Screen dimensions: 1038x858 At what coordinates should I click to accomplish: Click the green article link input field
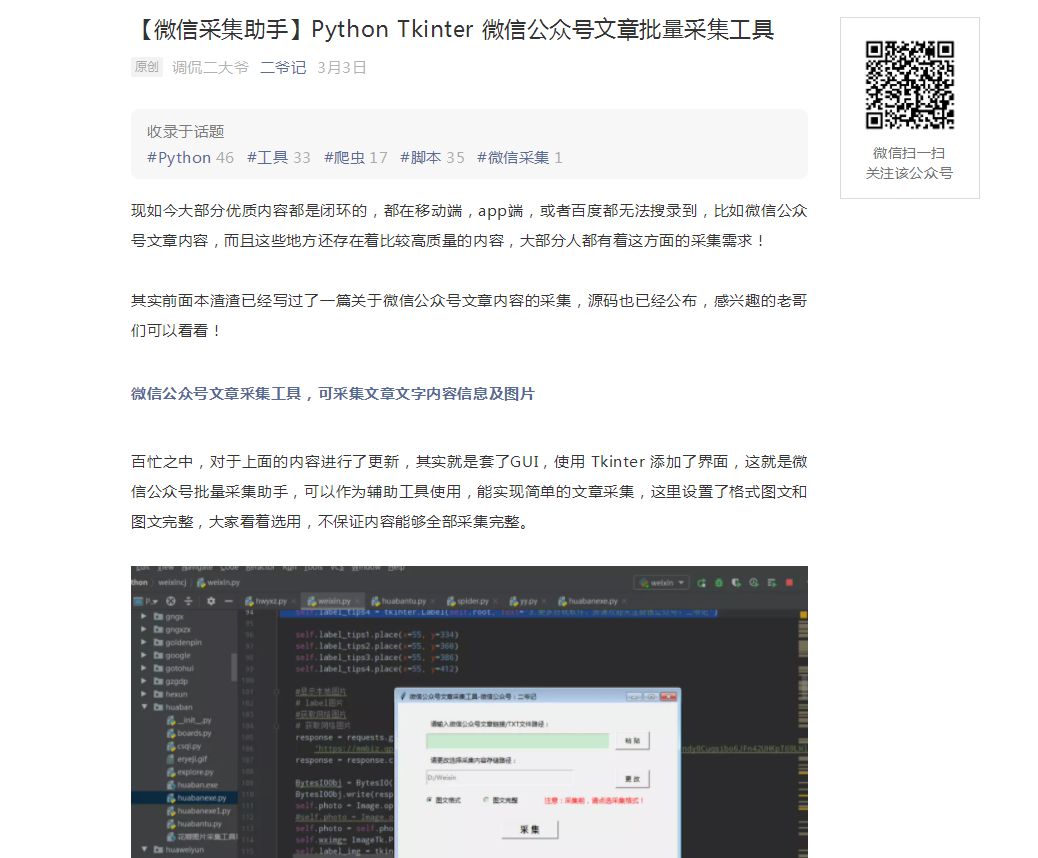click(x=518, y=741)
